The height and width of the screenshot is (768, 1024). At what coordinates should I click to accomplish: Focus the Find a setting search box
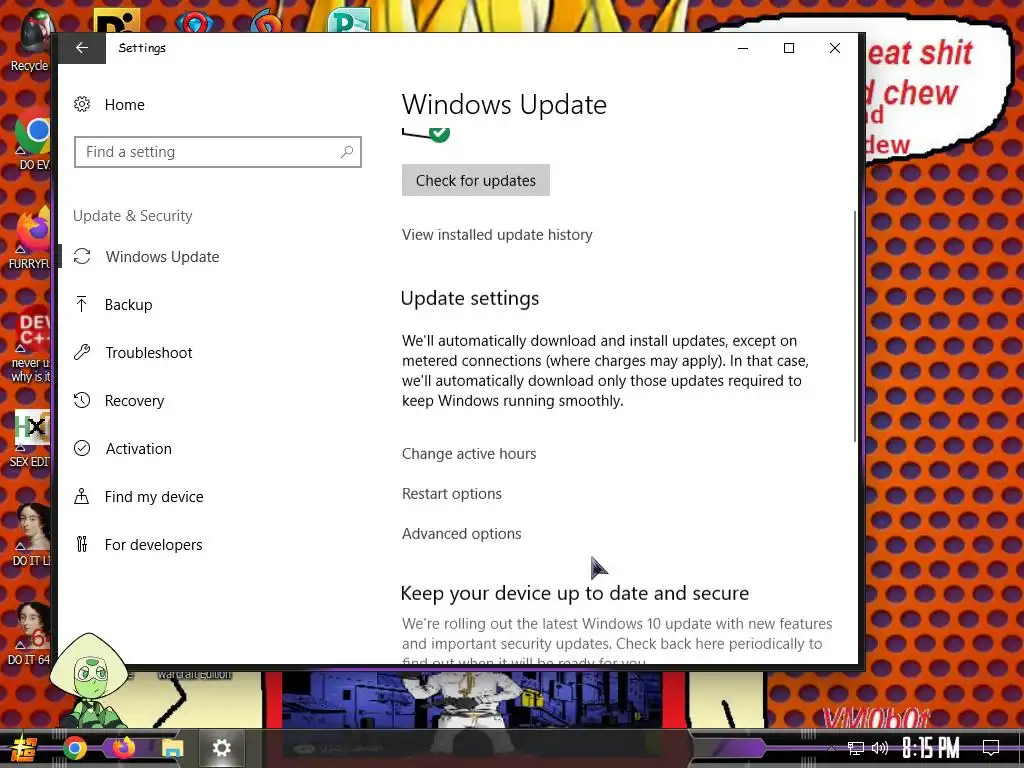tap(217, 152)
